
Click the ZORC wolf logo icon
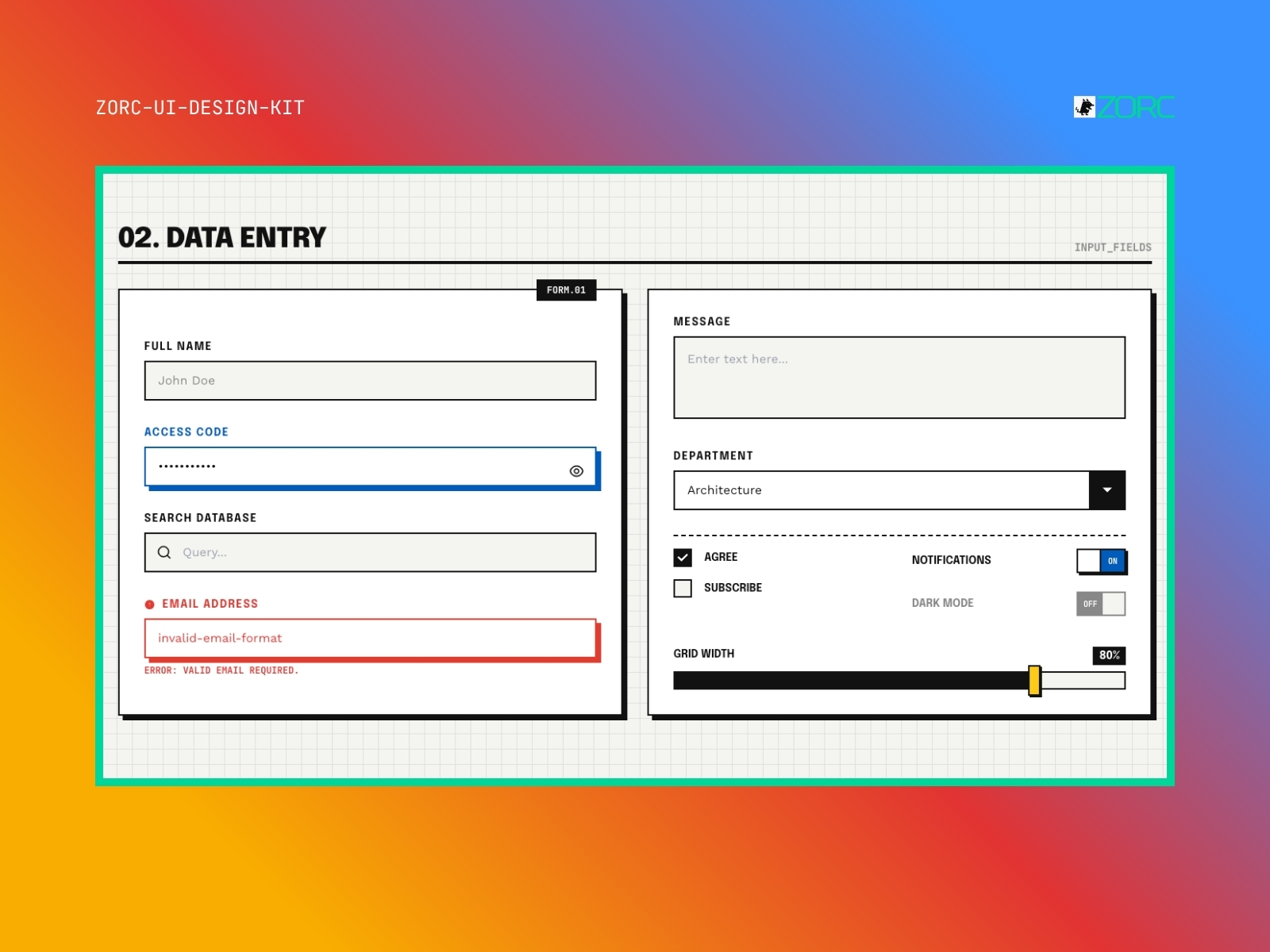1084,107
